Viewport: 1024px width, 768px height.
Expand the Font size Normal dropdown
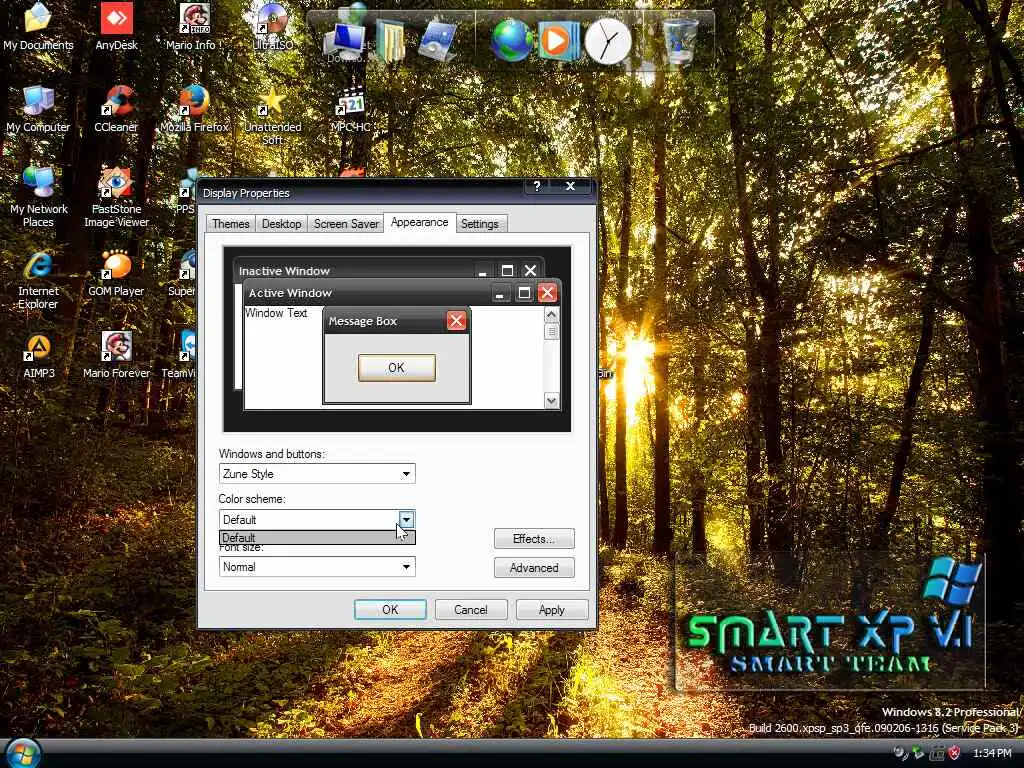(x=406, y=566)
